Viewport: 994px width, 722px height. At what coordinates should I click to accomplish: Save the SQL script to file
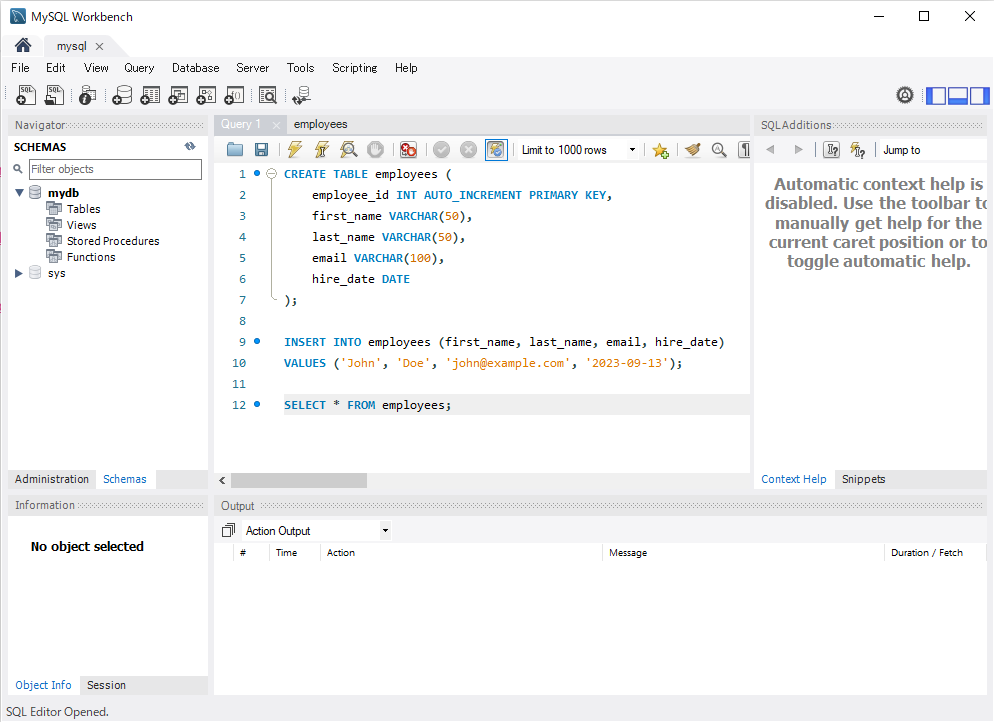tap(261, 150)
